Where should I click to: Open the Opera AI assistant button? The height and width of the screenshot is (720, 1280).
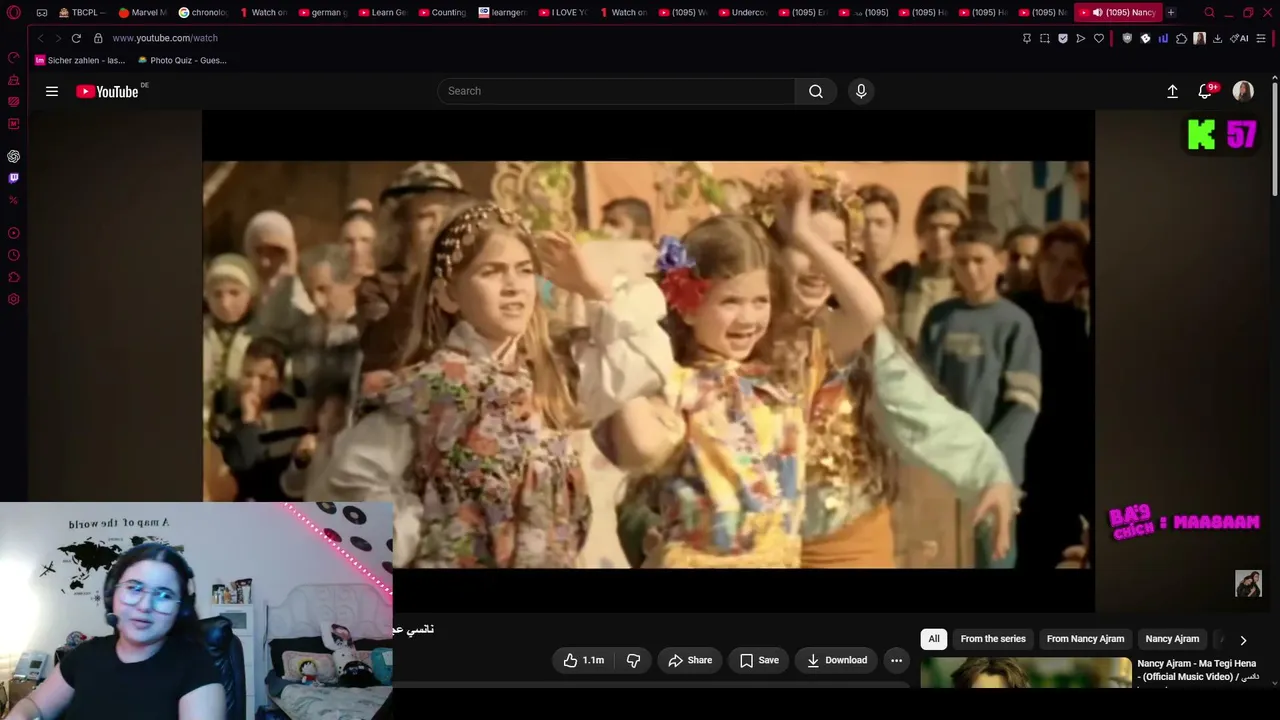1240,38
